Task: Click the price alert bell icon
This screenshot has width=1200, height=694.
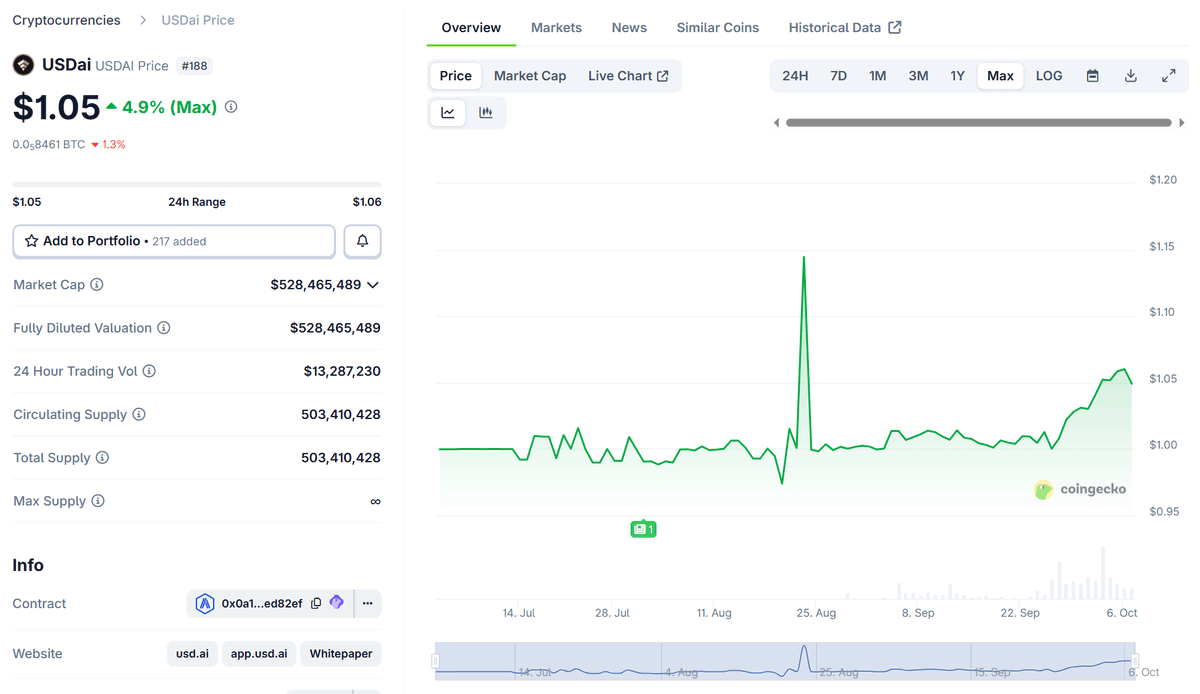Action: pos(363,241)
